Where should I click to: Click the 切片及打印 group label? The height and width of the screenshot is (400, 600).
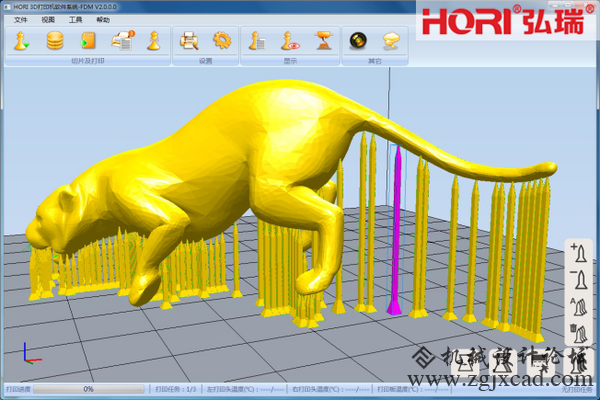[x=88, y=61]
